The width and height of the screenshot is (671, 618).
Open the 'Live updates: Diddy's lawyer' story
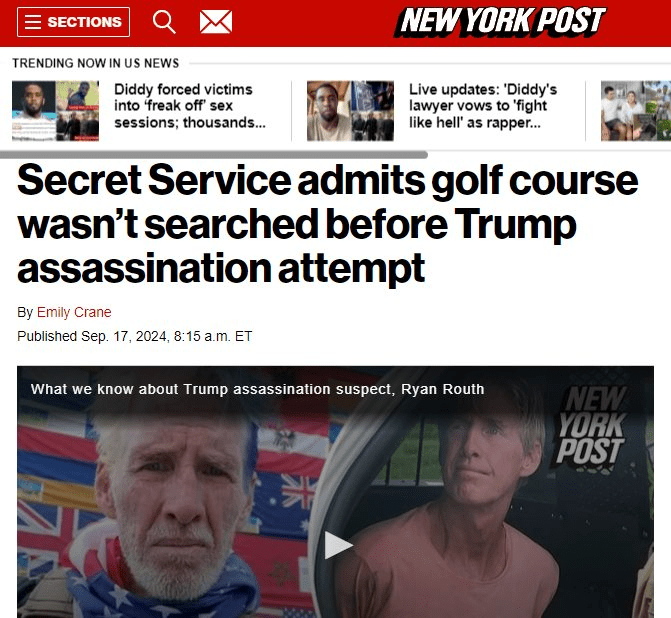[483, 106]
